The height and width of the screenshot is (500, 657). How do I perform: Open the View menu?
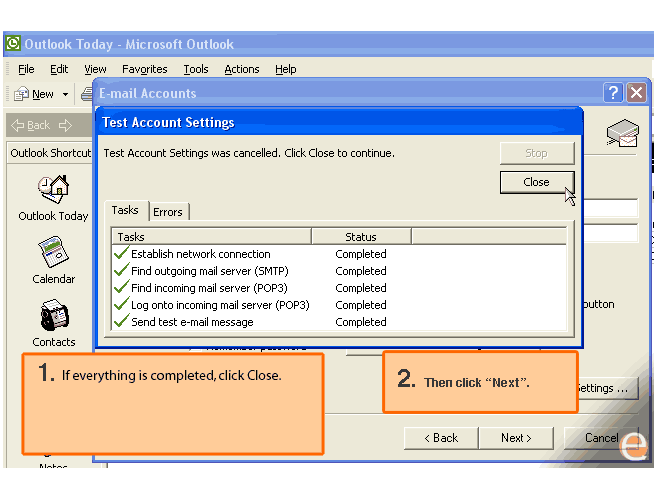click(x=95, y=69)
